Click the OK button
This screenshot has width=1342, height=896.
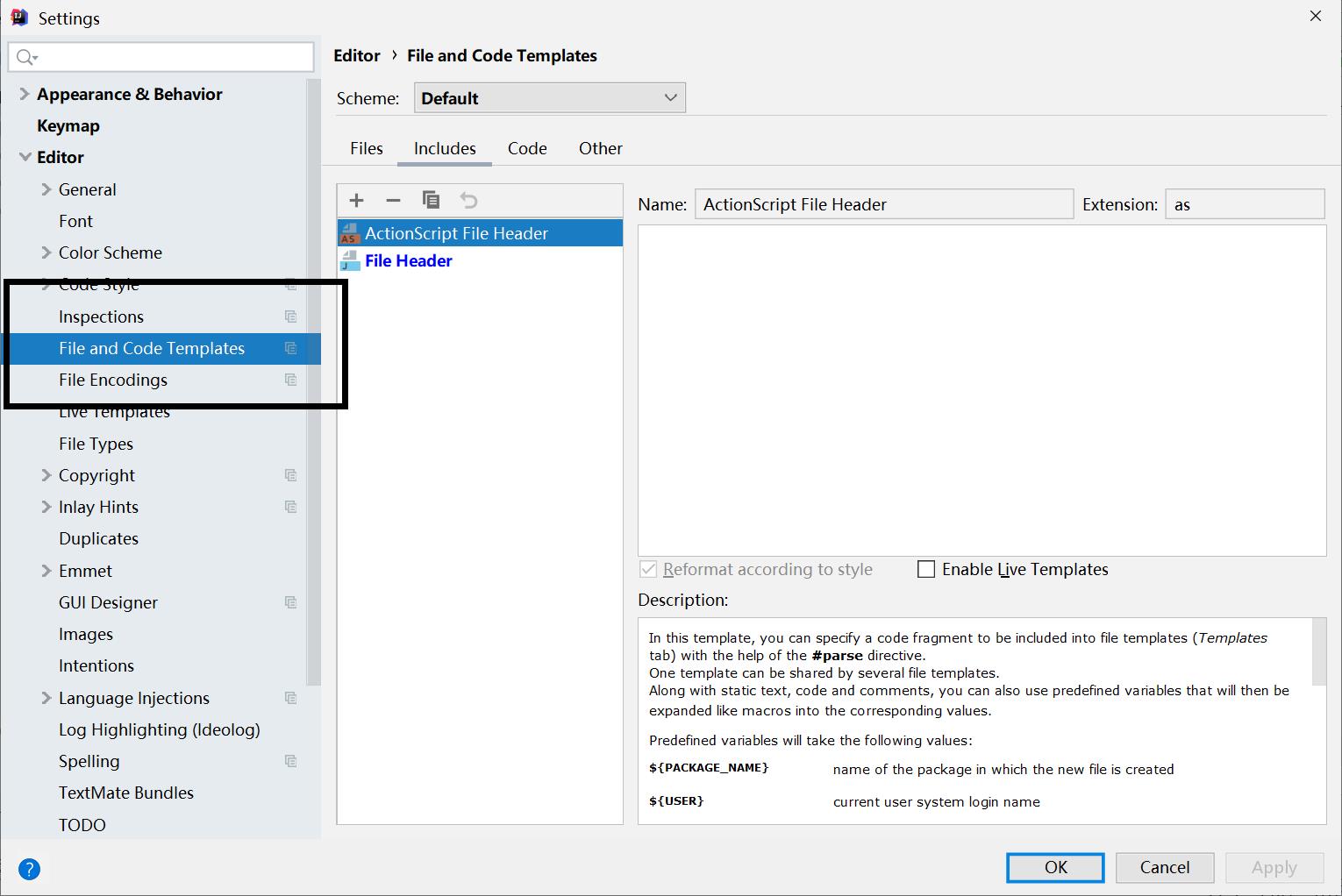pyautogui.click(x=1055, y=867)
